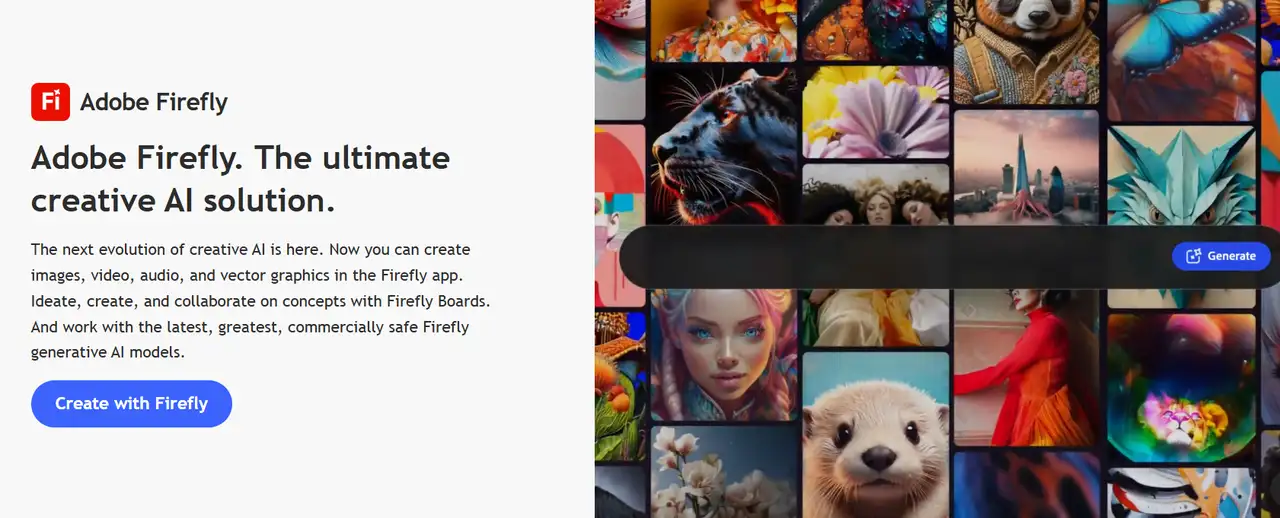Open the three sleeping women thumbnail
The width and height of the screenshot is (1280, 518).
tap(876, 197)
